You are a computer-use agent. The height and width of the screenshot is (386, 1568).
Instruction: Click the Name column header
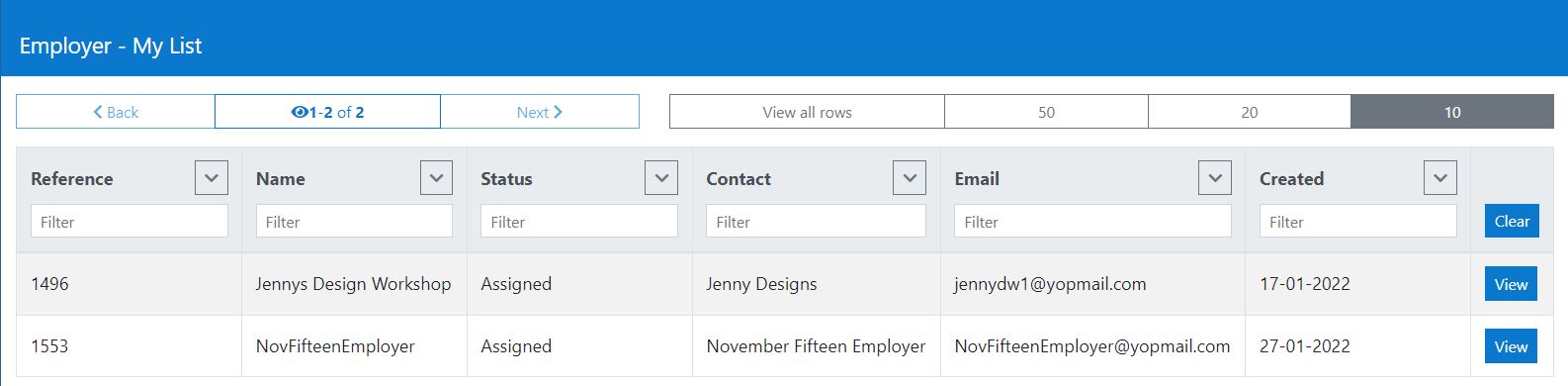(x=281, y=179)
